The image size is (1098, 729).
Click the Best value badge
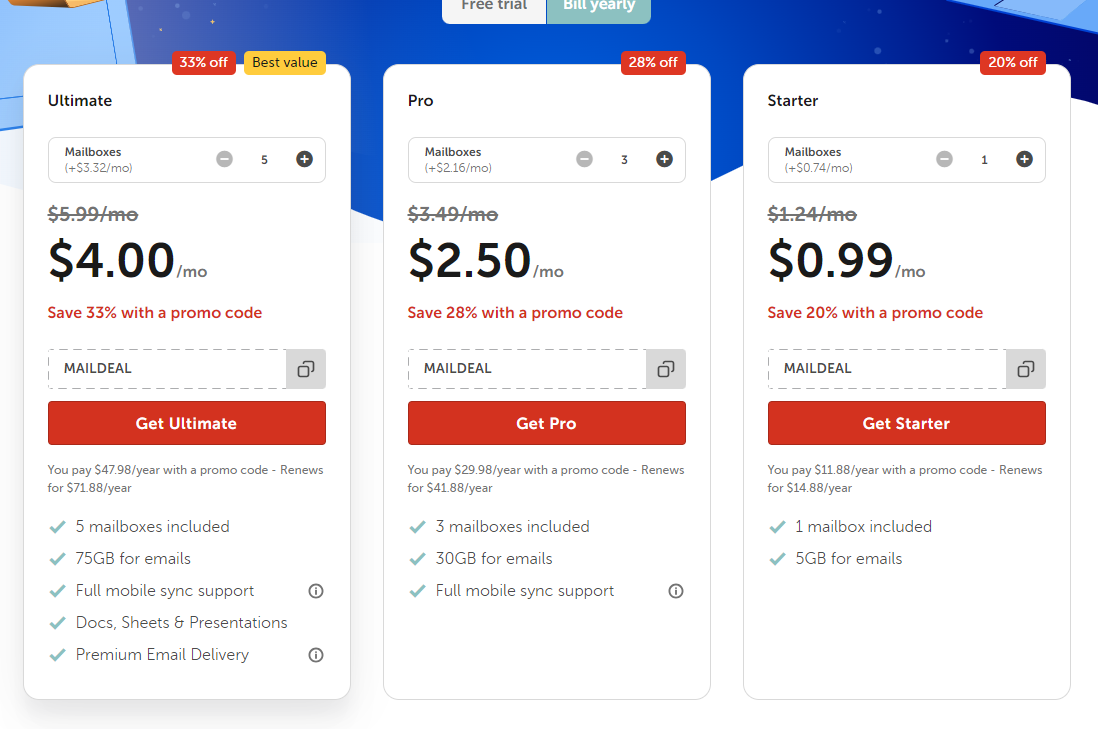[284, 62]
